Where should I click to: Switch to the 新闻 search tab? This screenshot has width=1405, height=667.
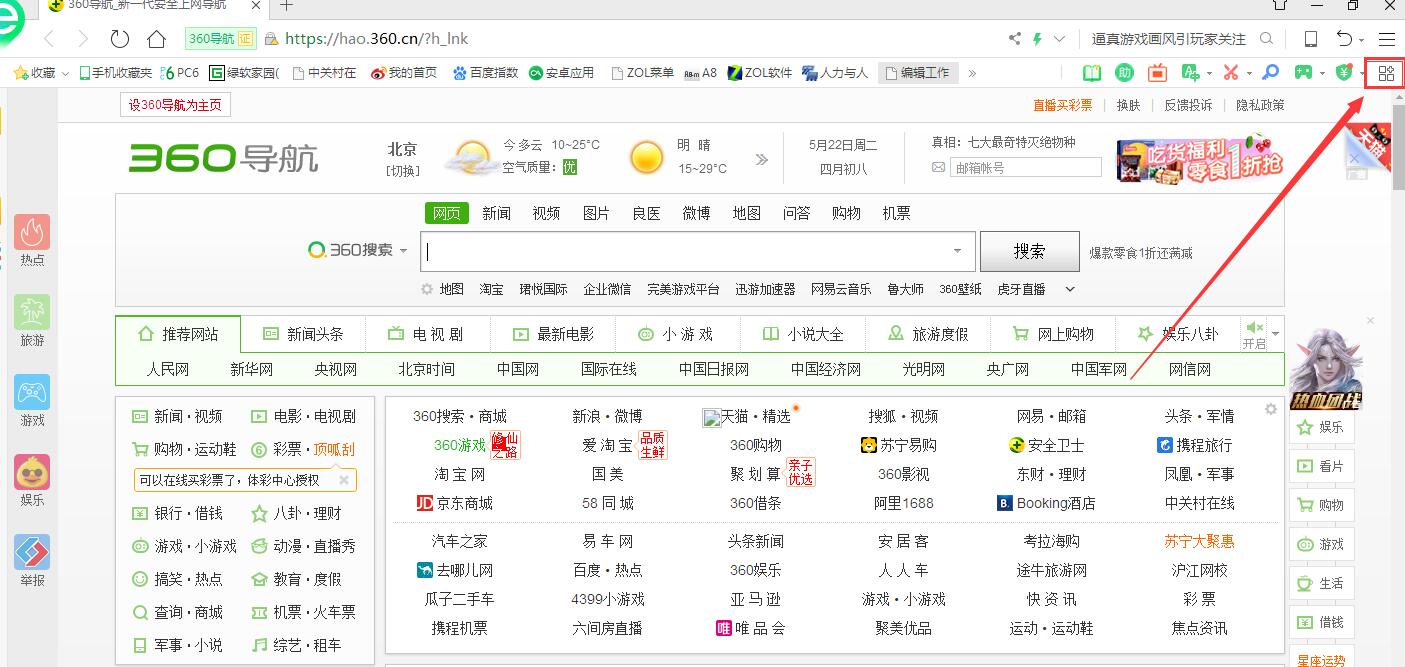point(497,212)
